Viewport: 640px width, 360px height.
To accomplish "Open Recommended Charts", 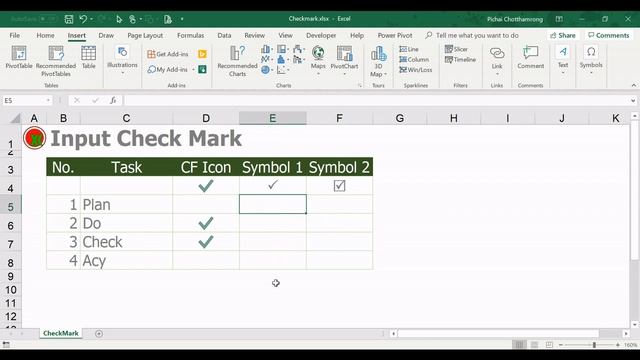I will point(237,61).
